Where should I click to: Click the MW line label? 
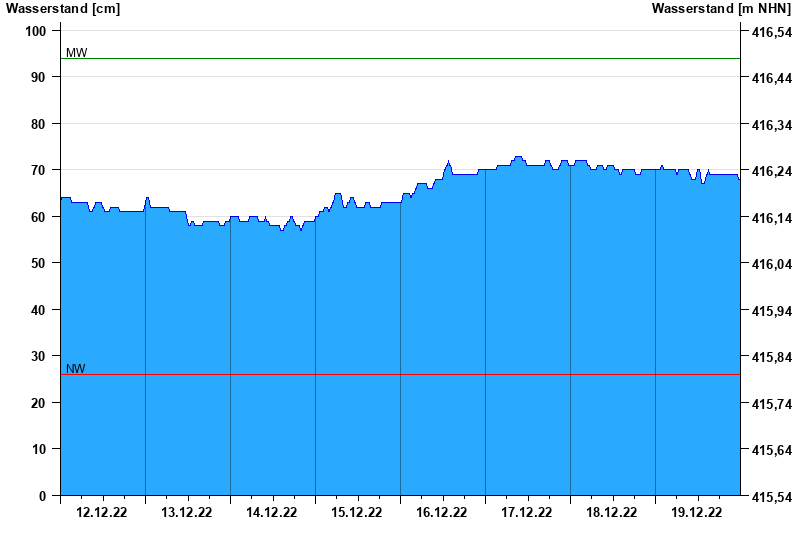(77, 53)
